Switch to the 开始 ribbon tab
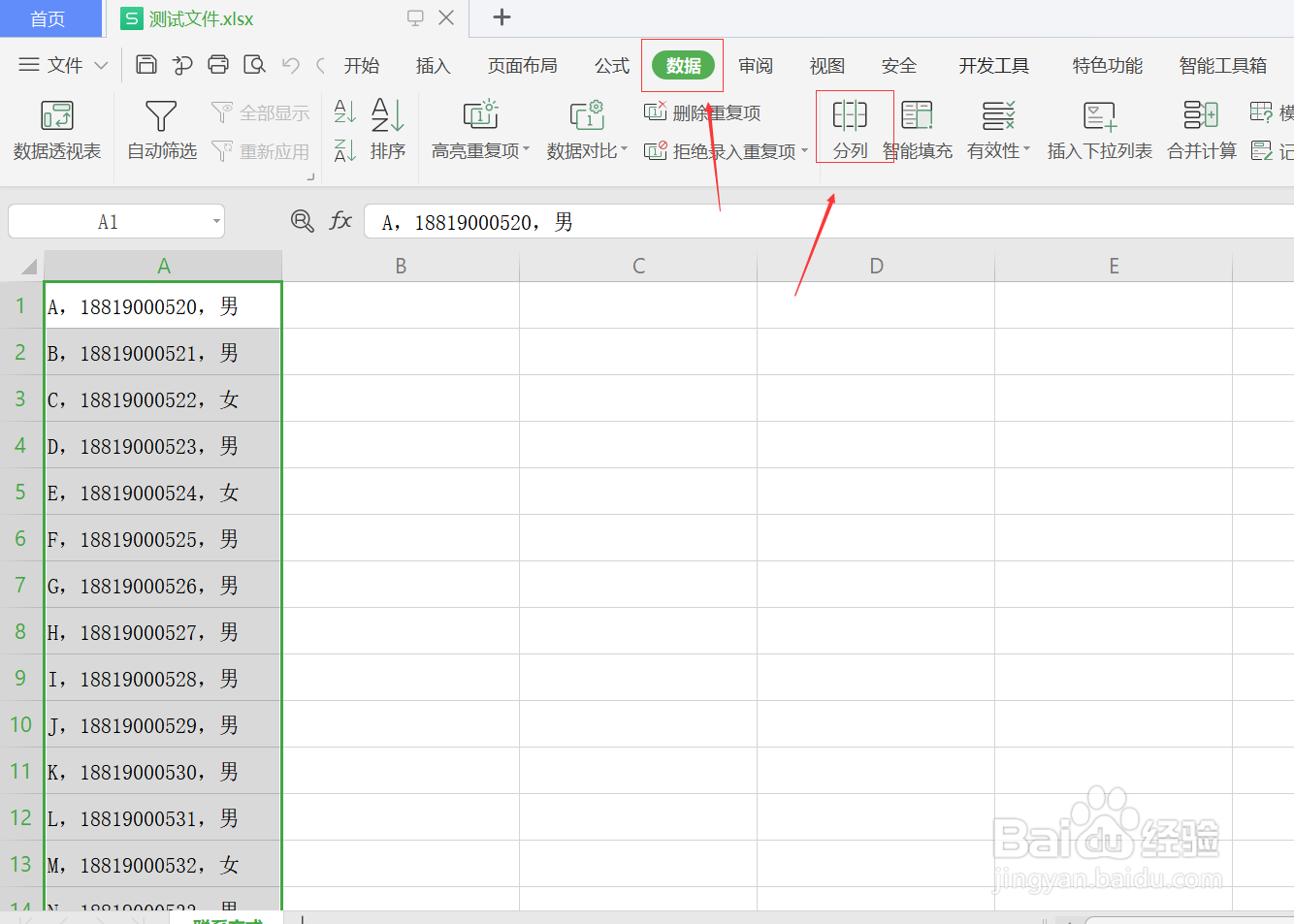1294x924 pixels. (x=362, y=65)
